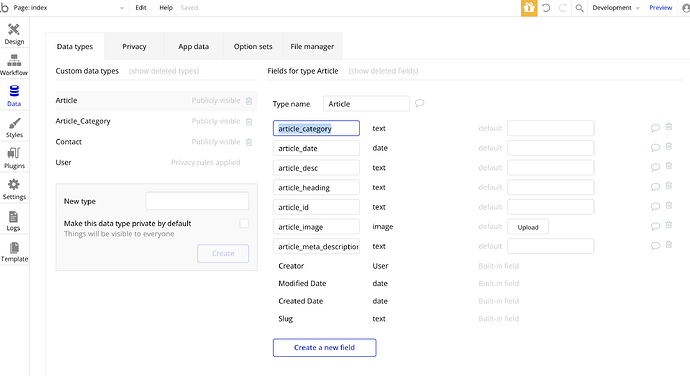Image resolution: width=690 pixels, height=376 pixels.
Task: Switch to the File manager tab
Action: tap(312, 46)
